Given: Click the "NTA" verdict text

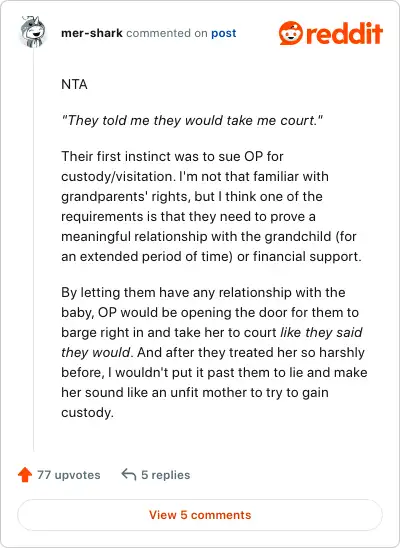Looking at the screenshot, I should [x=74, y=85].
